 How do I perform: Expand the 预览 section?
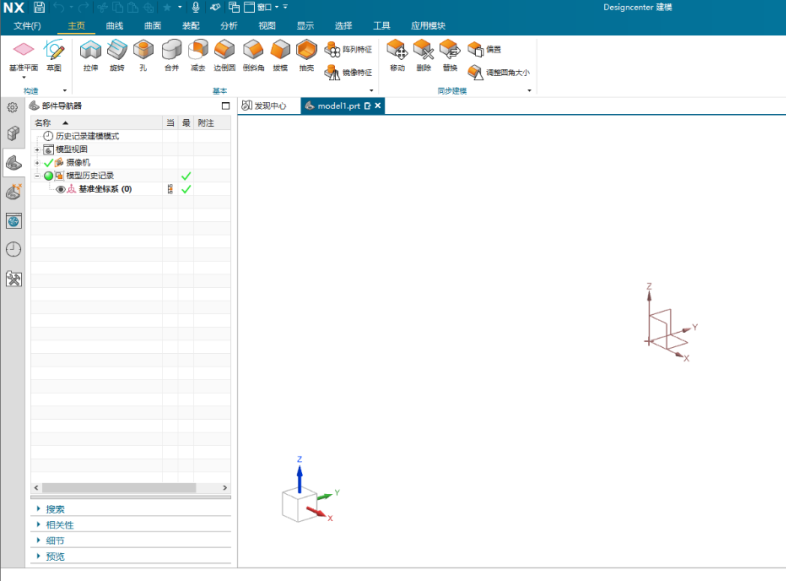[55, 556]
